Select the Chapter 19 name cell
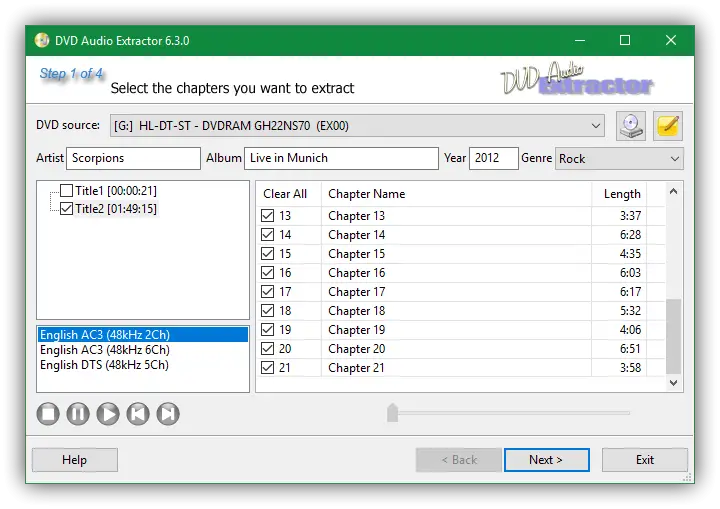 pyautogui.click(x=456, y=329)
